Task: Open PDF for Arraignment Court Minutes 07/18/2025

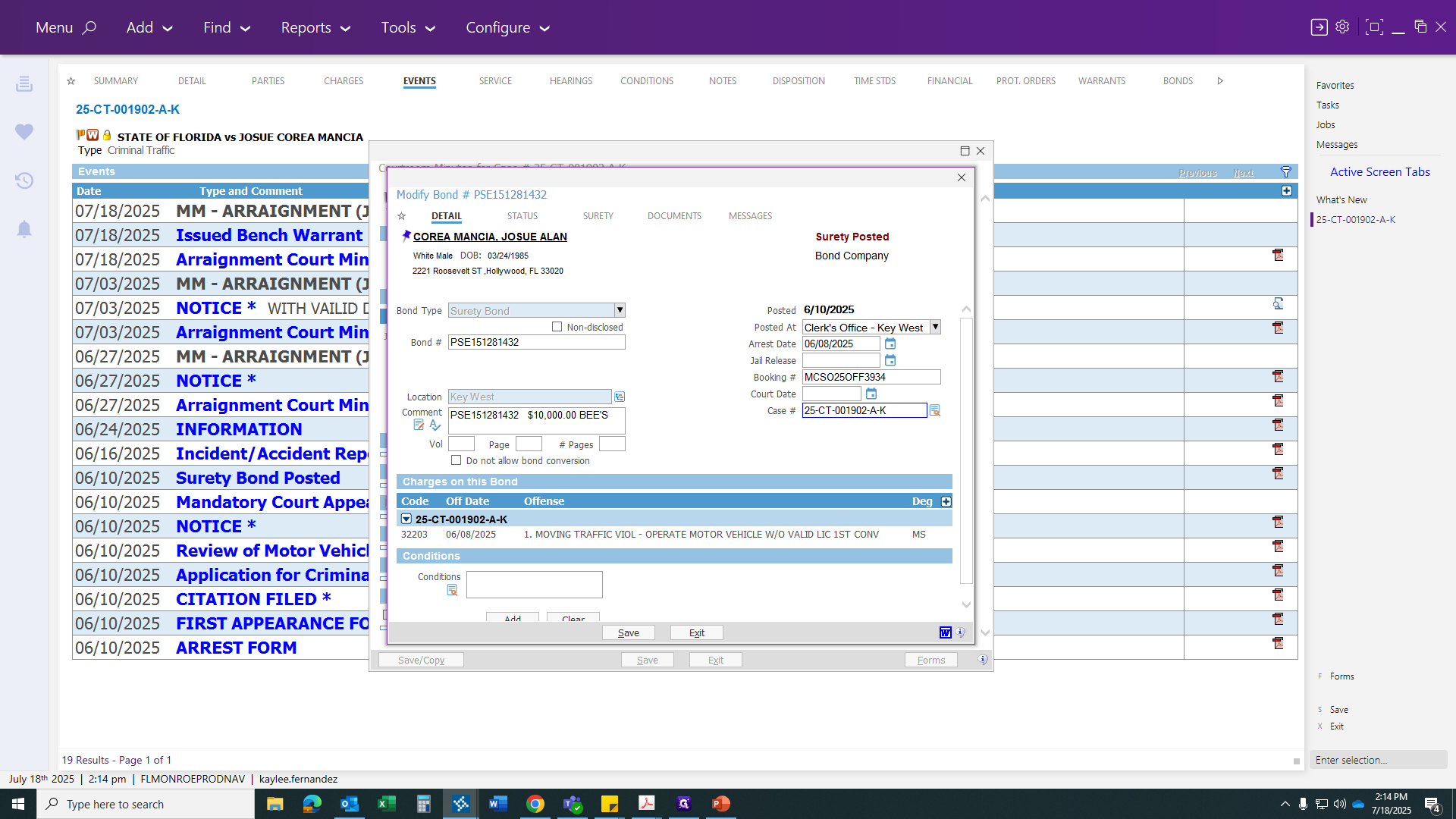Action: pos(1278,256)
